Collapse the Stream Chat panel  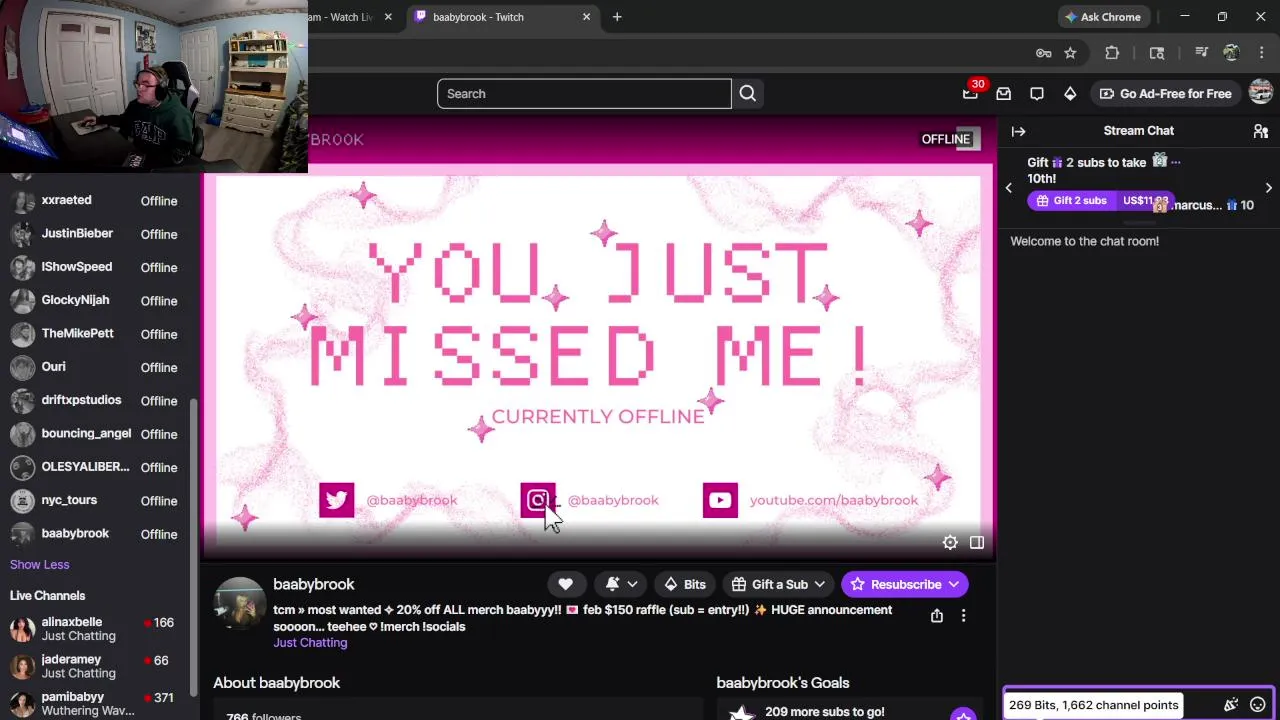[1018, 131]
